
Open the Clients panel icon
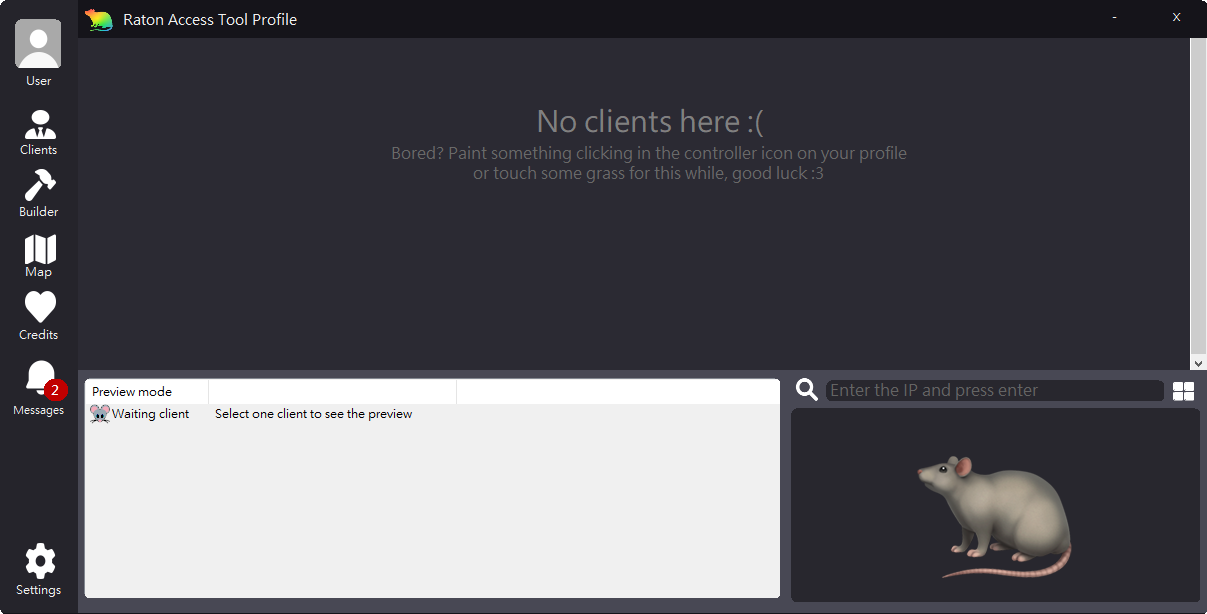click(39, 124)
